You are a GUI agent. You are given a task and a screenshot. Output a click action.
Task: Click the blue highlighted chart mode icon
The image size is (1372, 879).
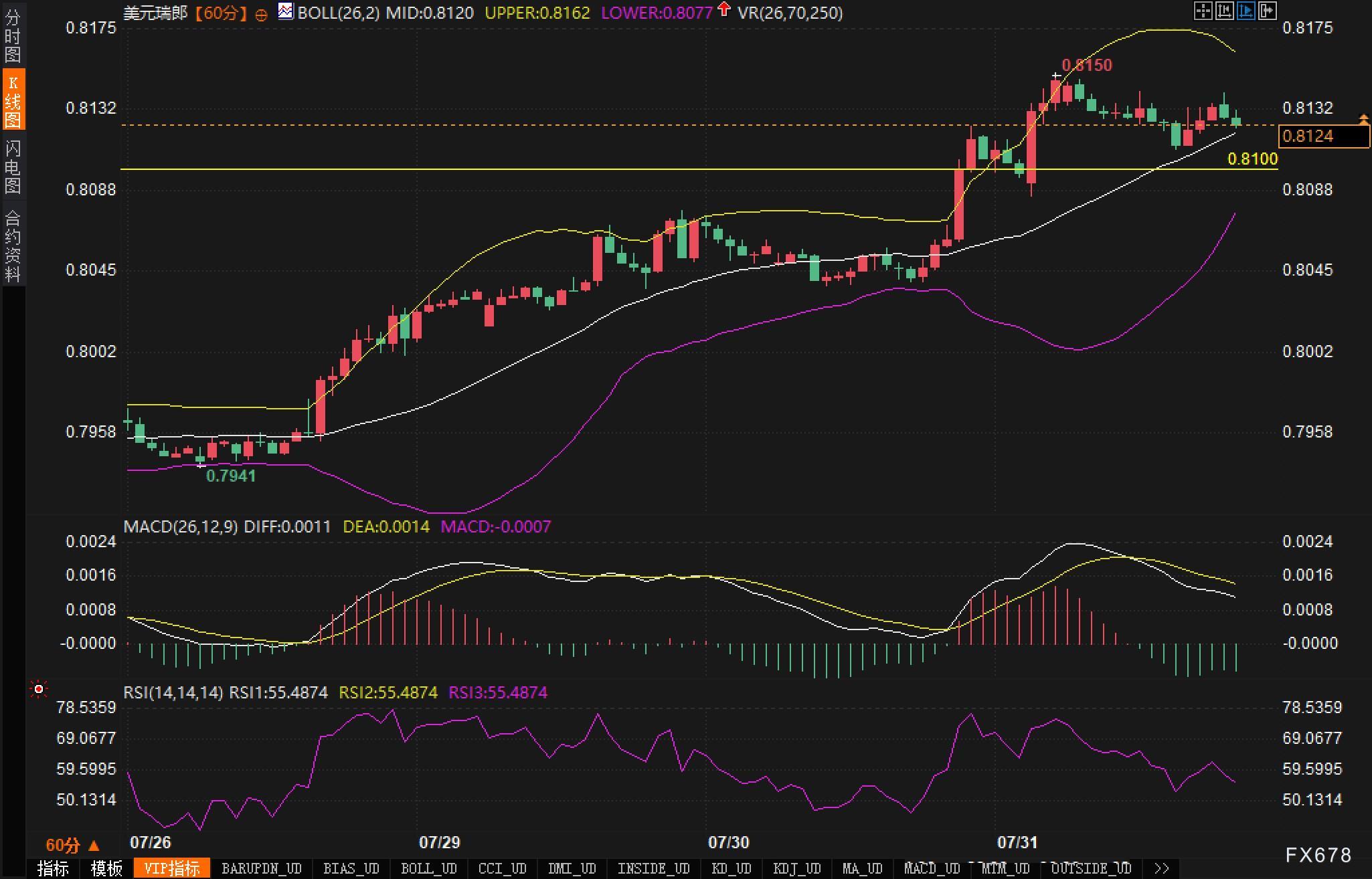coord(1246,11)
